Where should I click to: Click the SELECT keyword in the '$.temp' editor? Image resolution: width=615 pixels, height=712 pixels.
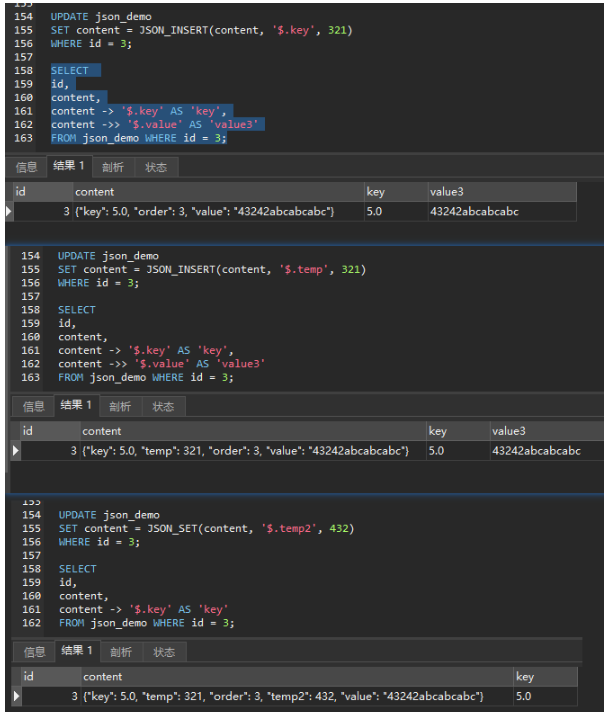click(x=76, y=310)
